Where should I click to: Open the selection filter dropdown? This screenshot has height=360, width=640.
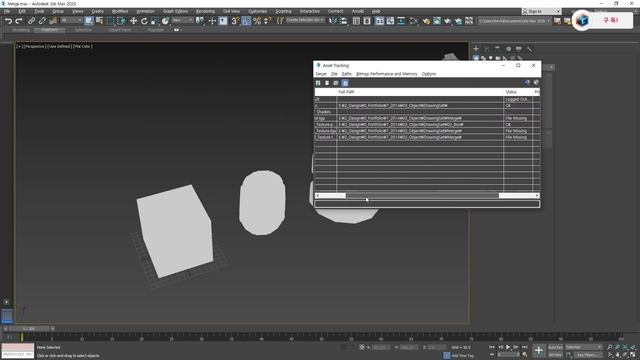(x=71, y=20)
